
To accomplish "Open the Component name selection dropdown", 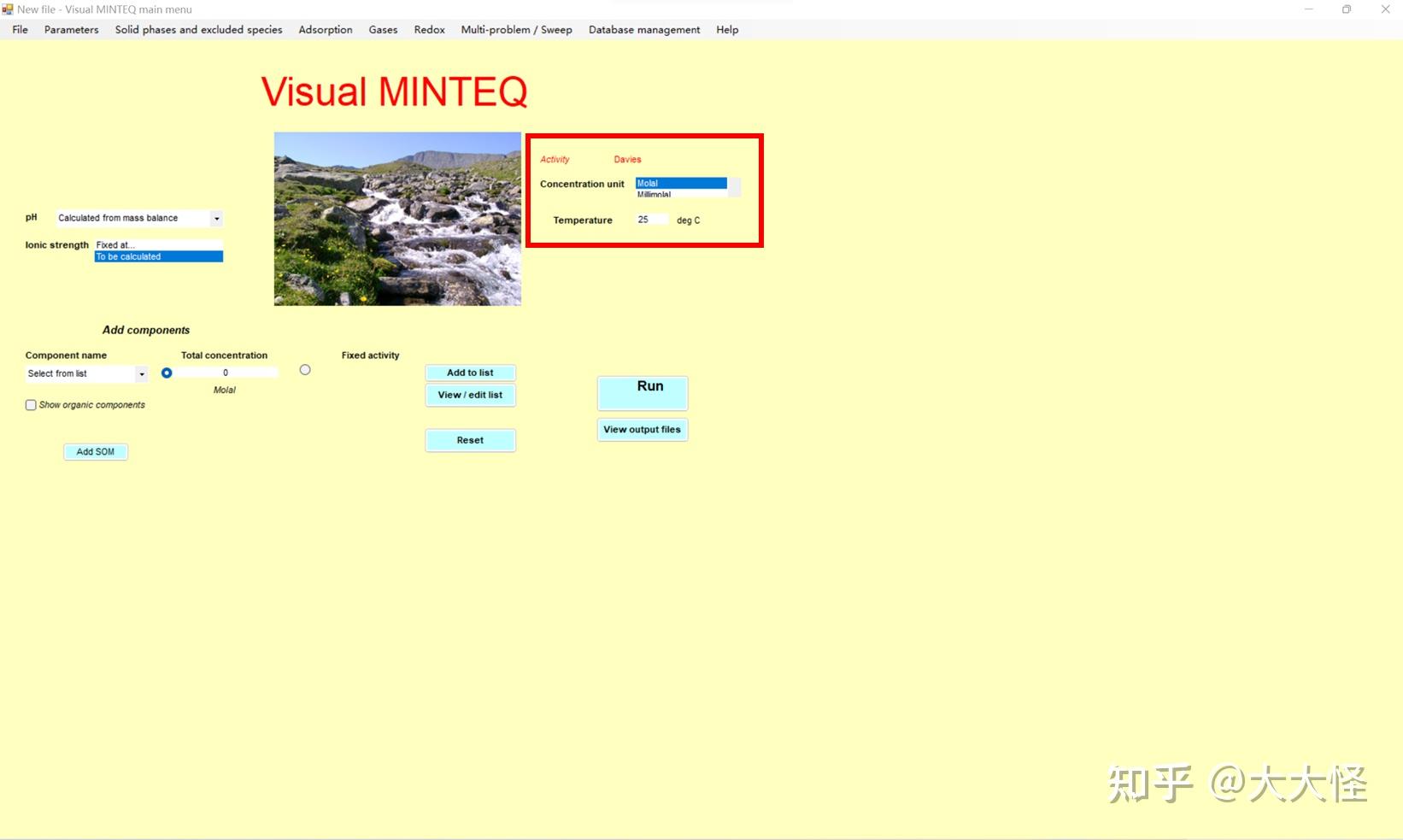I will pos(141,373).
